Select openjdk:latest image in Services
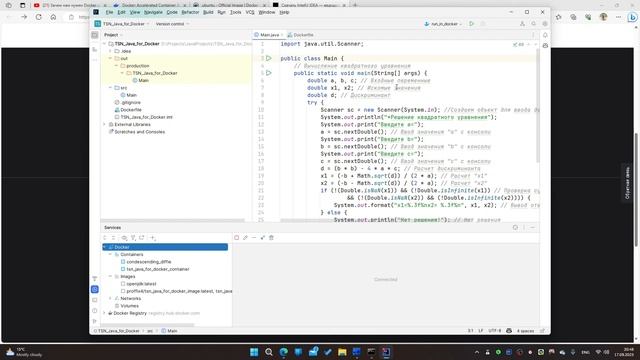640x360 pixels. pos(138,284)
